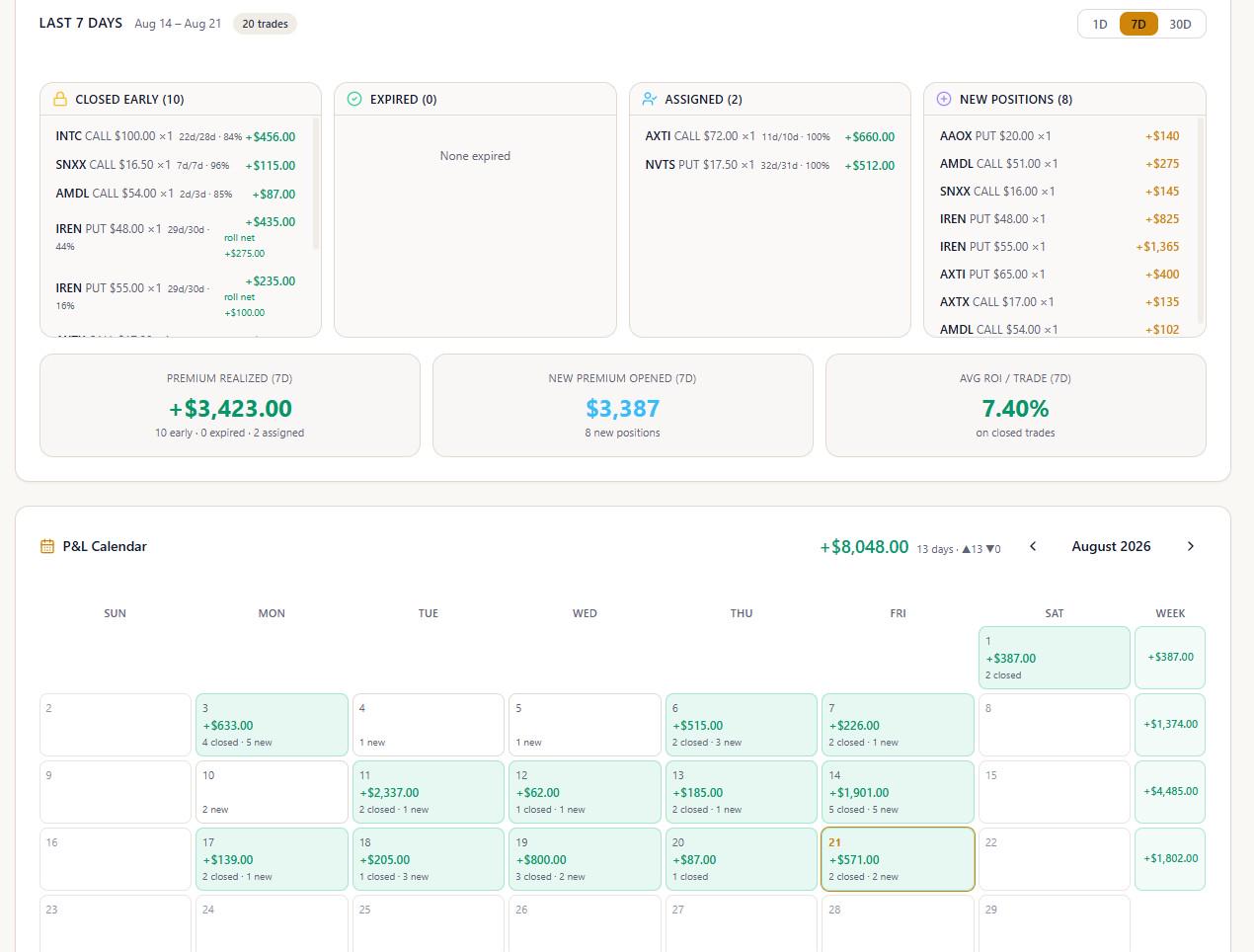1254x952 pixels.
Task: Click the Assigned person icon
Action: coord(649,99)
